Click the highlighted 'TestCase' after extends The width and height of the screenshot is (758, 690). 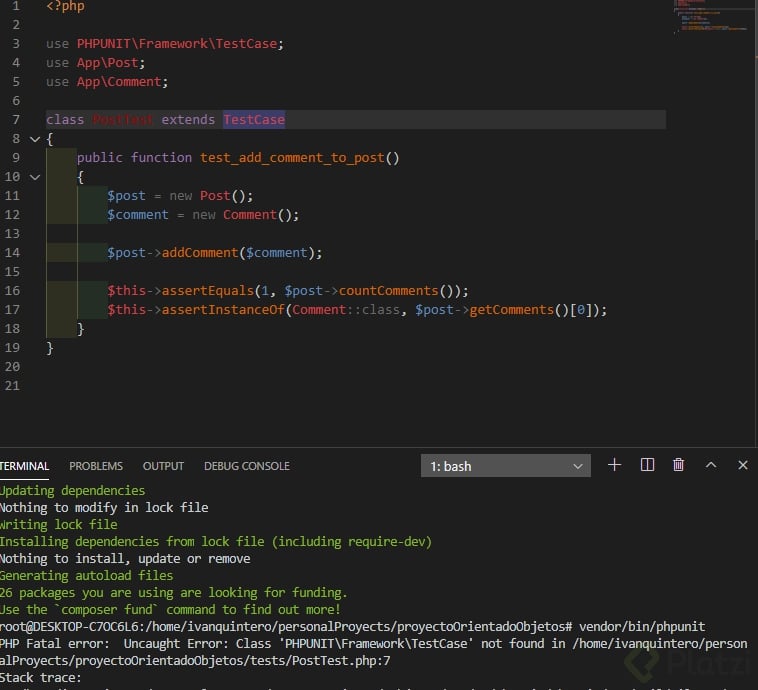(254, 120)
